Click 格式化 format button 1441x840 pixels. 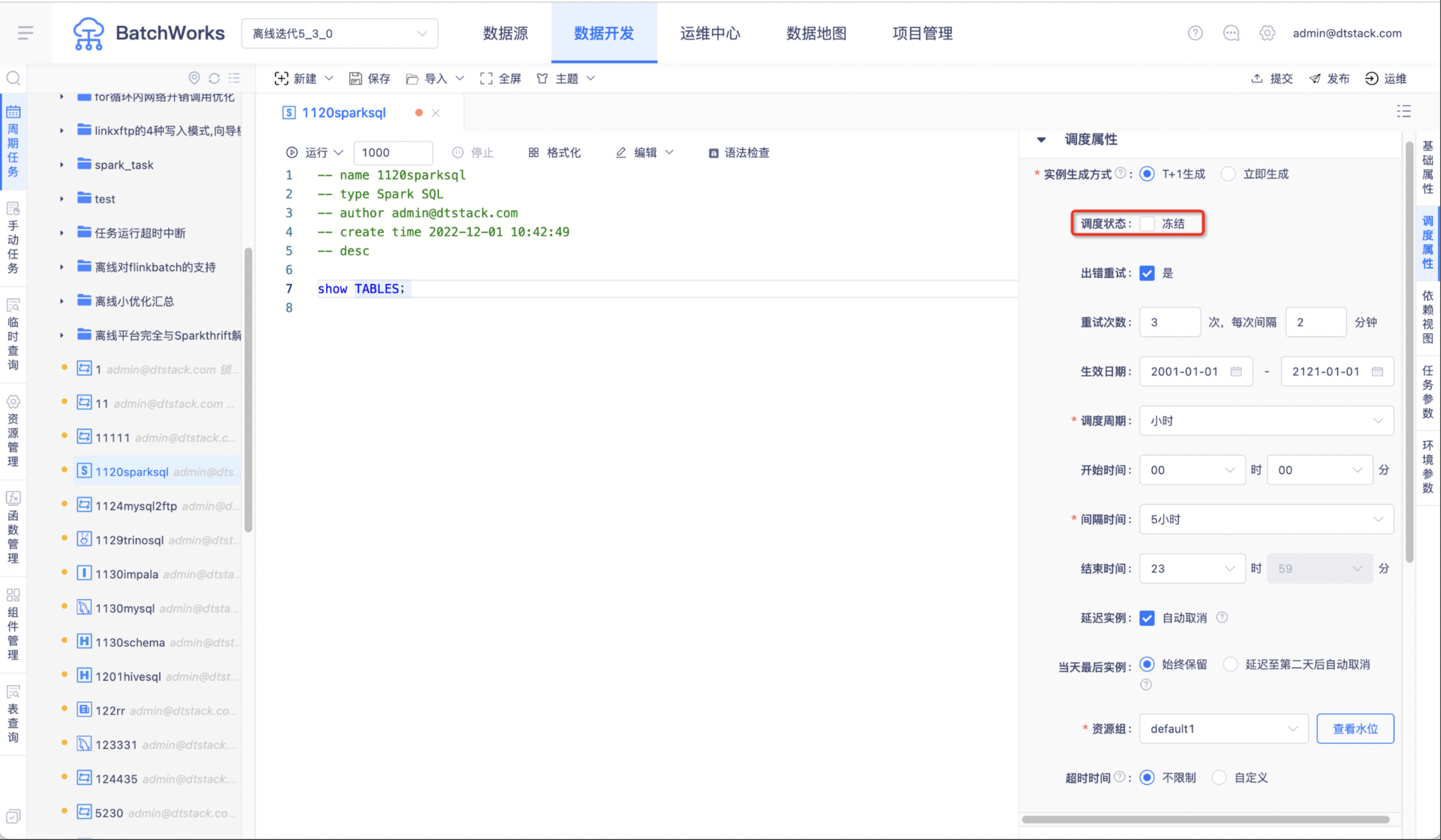[555, 152]
